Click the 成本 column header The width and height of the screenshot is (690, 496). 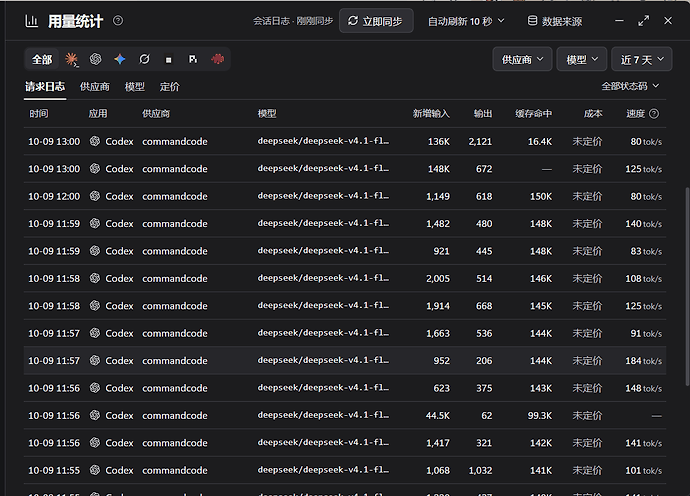coord(593,114)
